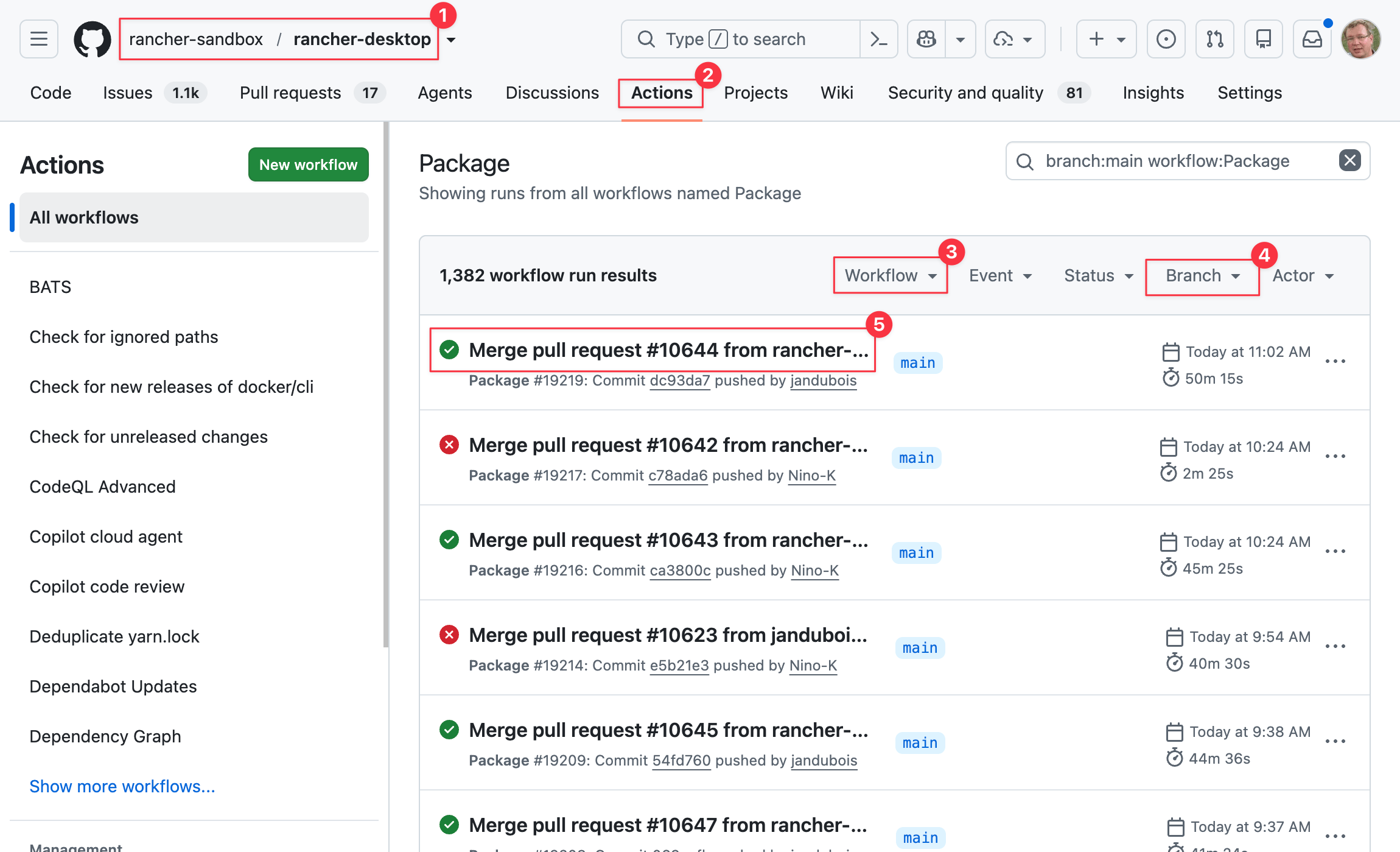Open the create new plus menu
The image size is (1400, 852).
coord(1106,39)
